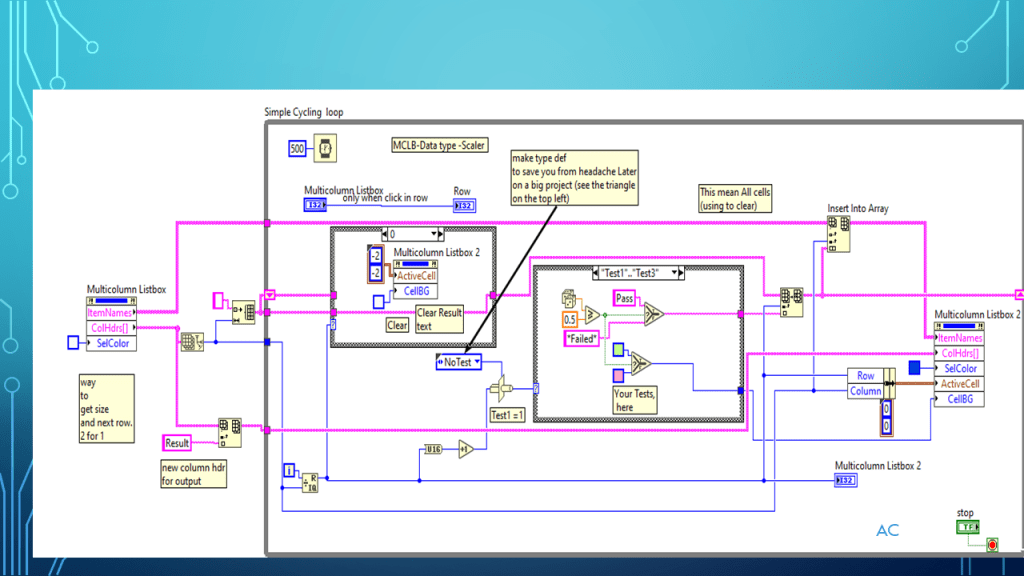Click the Result string constant
This screenshot has width=1024, height=576.
point(177,442)
